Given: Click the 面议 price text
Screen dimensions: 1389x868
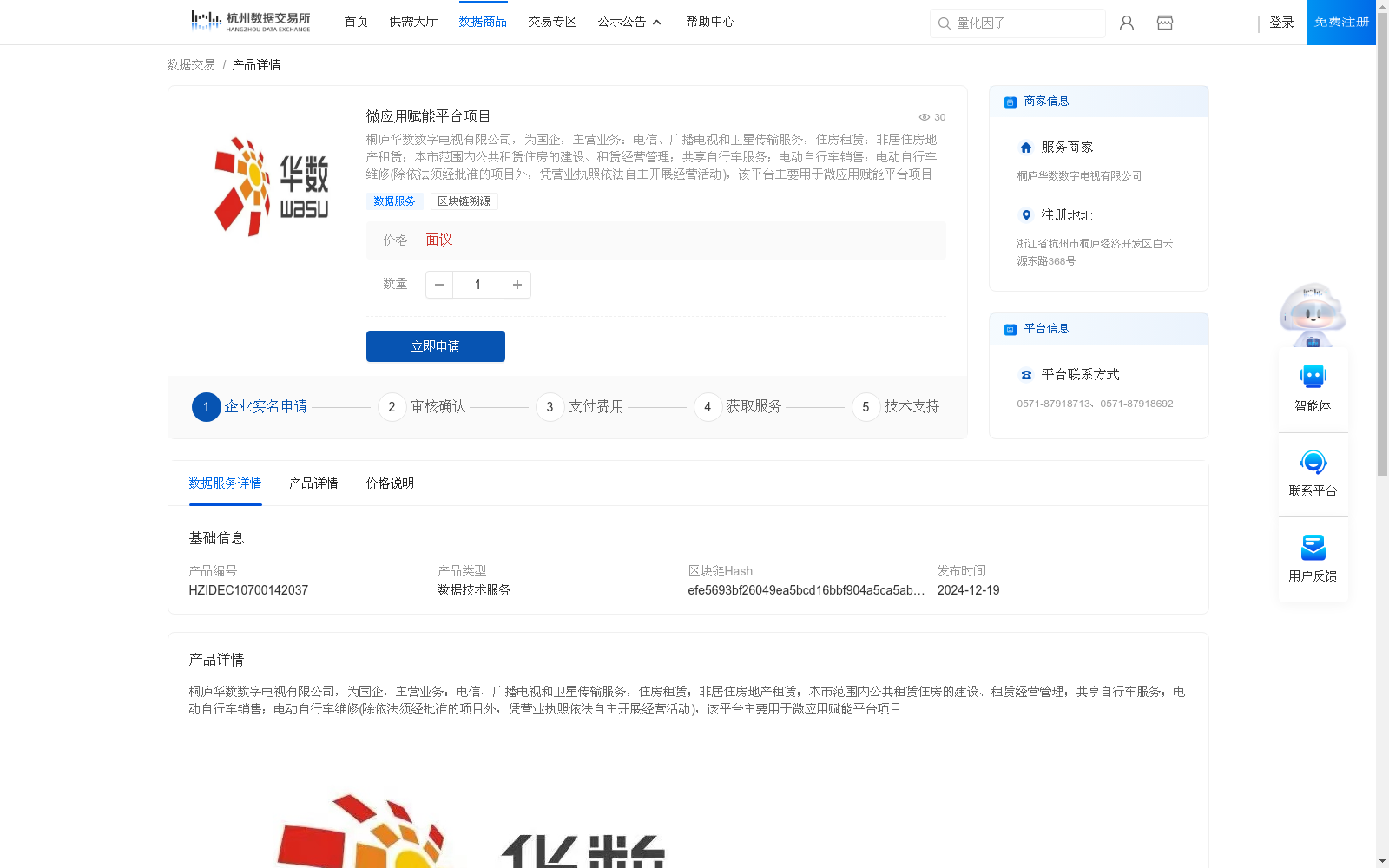Looking at the screenshot, I should 439,240.
